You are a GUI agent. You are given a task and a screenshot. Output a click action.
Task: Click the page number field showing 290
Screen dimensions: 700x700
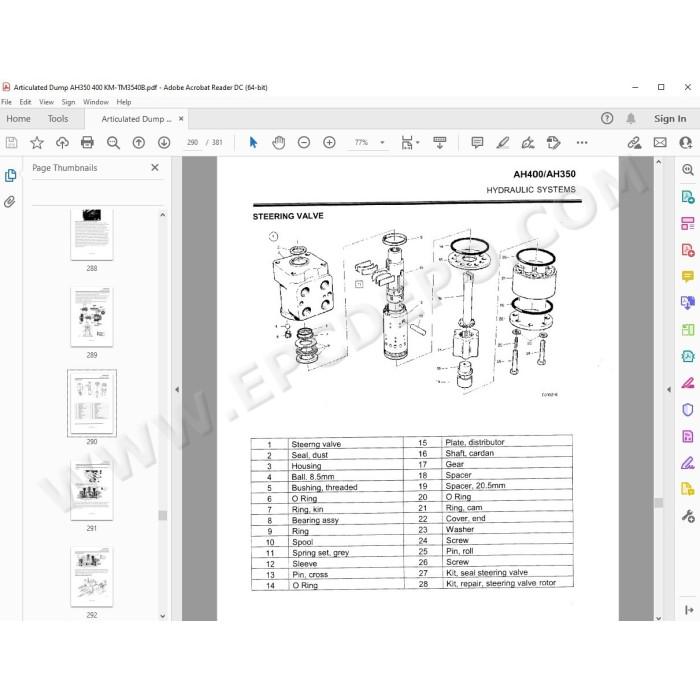point(193,142)
